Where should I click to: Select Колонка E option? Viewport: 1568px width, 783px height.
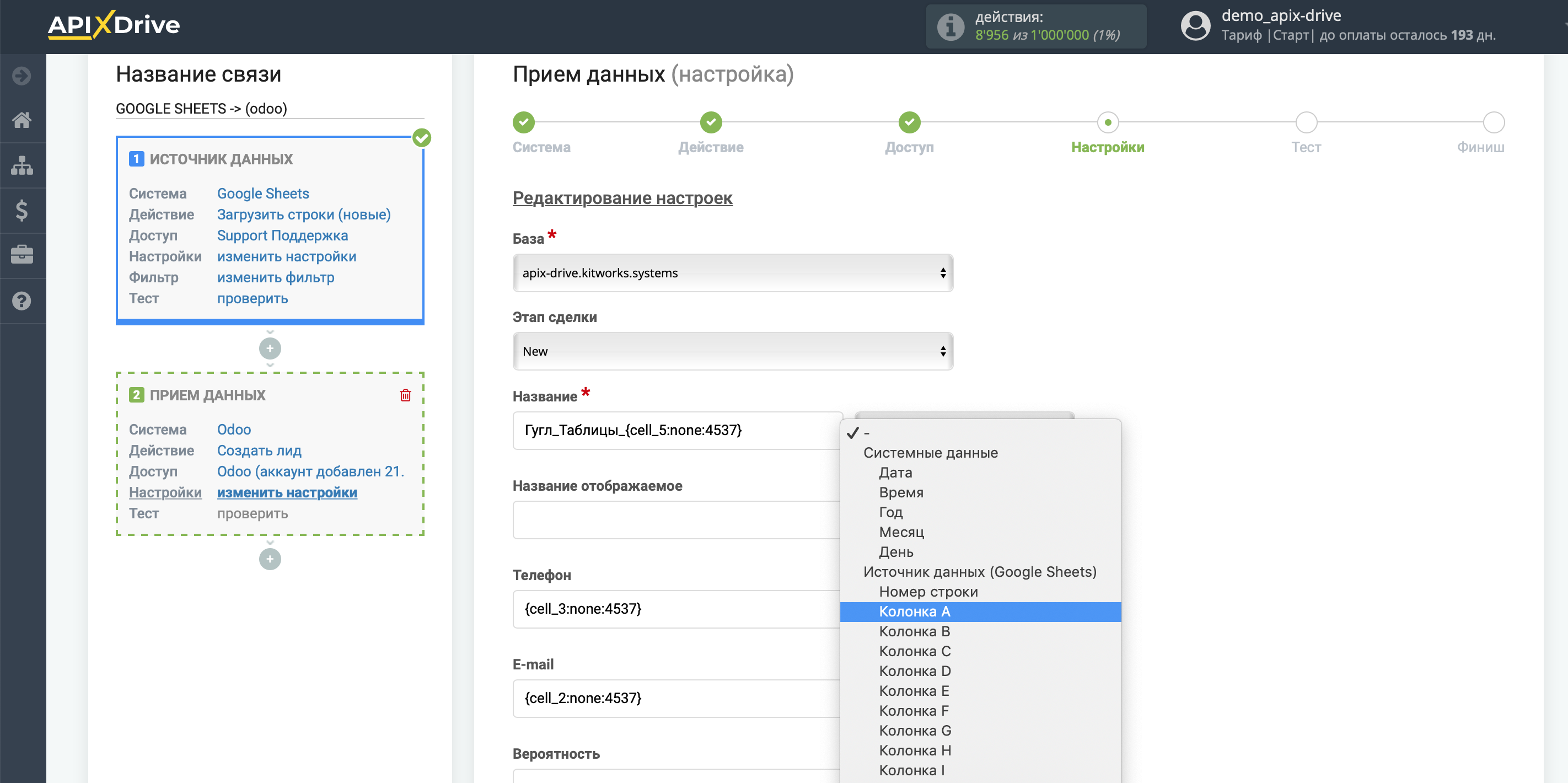[x=981, y=691]
